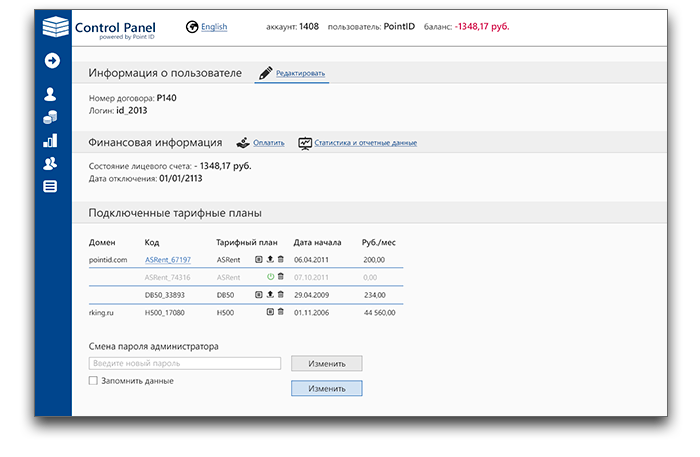
Task: Open the coins finance sidebar icon
Action: [x=50, y=118]
